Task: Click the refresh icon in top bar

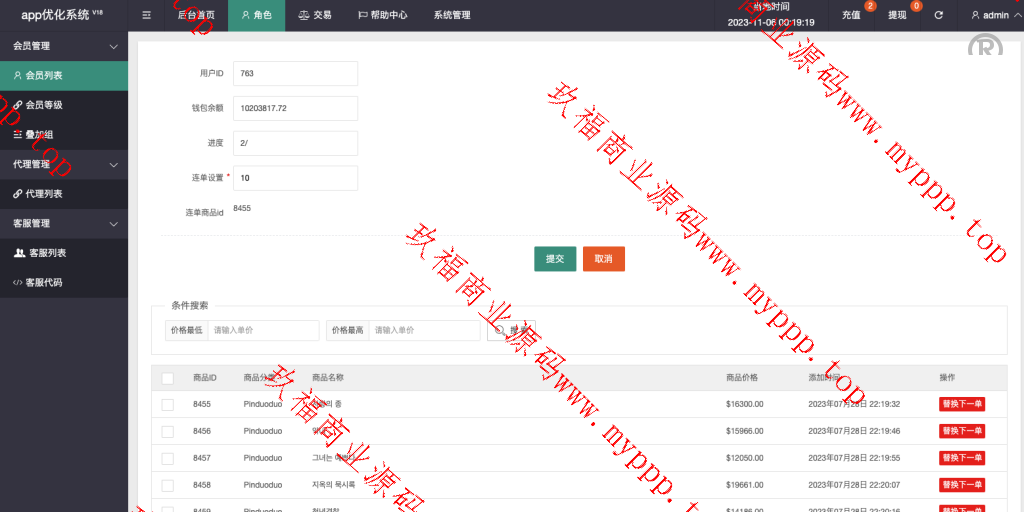Action: 938,15
